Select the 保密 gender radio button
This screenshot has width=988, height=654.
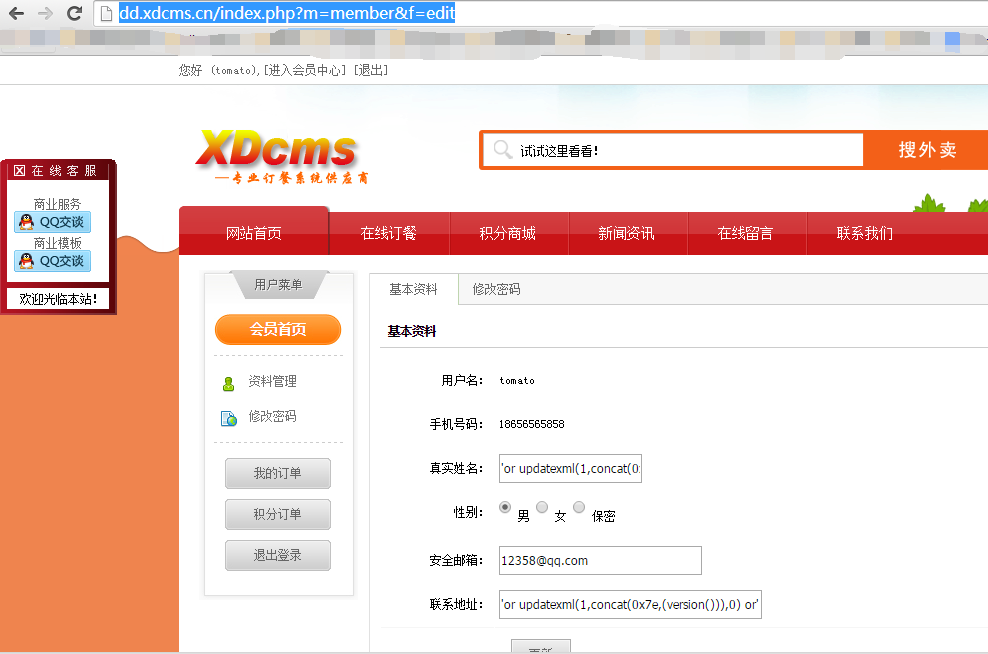coord(579,507)
